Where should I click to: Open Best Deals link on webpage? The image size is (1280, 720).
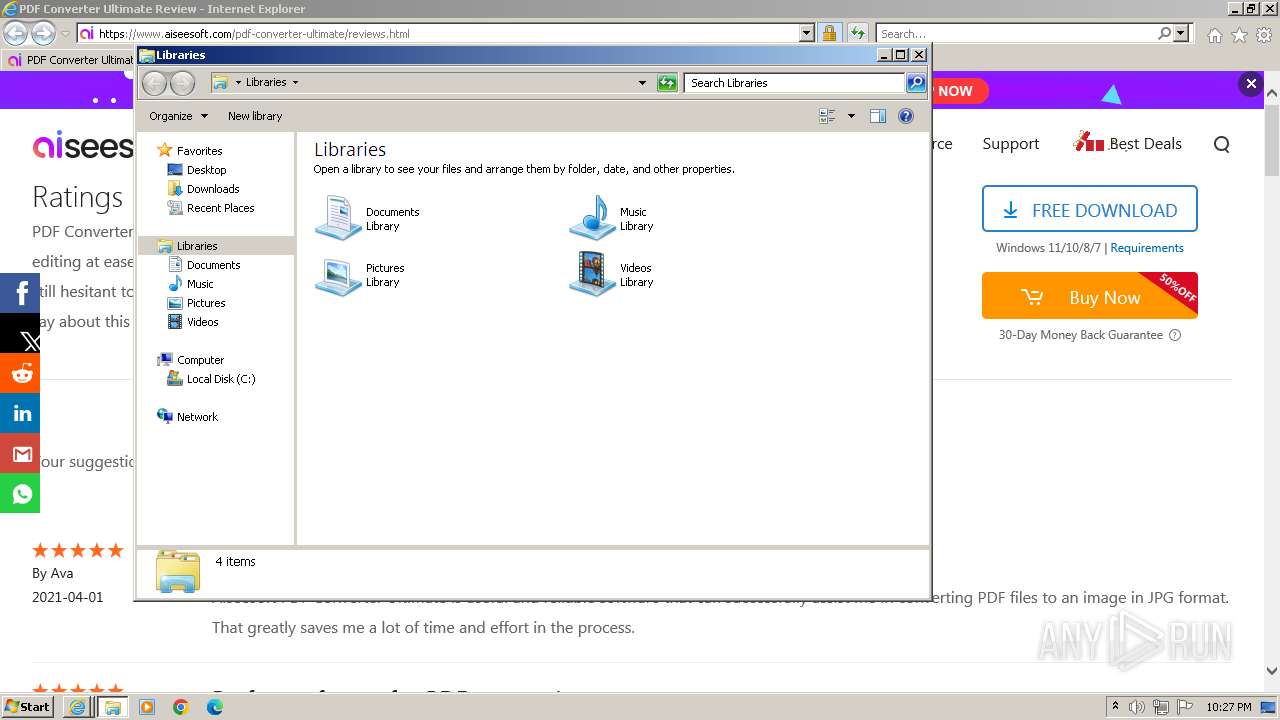(x=1128, y=143)
